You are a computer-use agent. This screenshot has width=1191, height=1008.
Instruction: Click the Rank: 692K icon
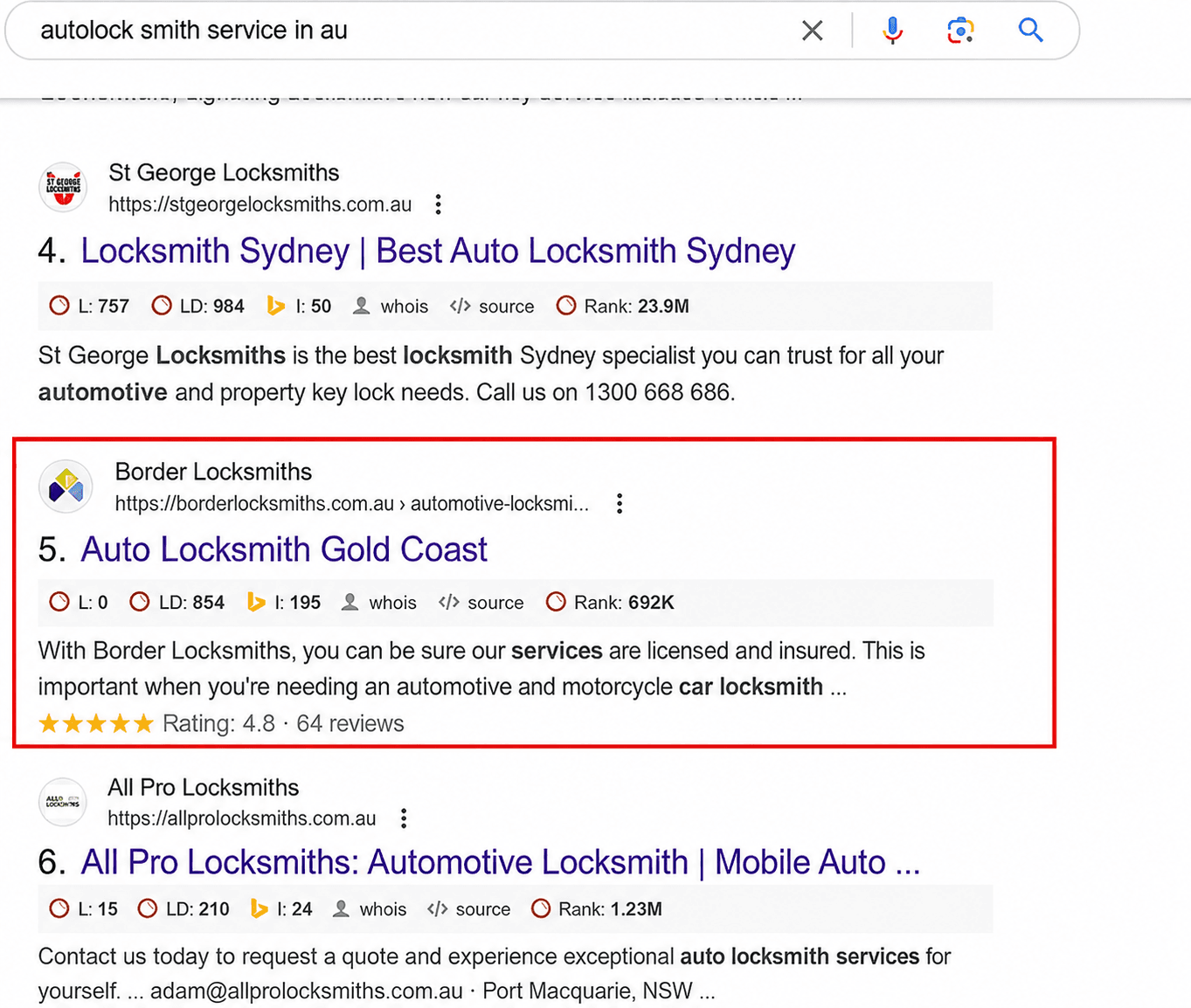(x=556, y=602)
